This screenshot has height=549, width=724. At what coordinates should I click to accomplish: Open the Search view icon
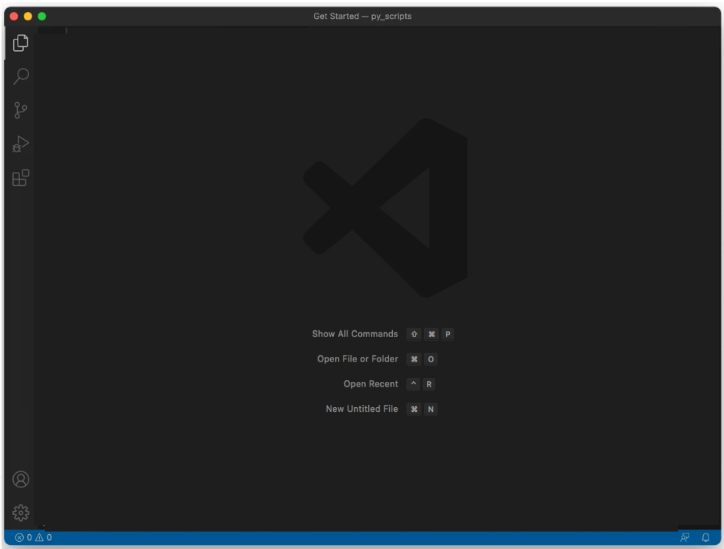tap(20, 76)
